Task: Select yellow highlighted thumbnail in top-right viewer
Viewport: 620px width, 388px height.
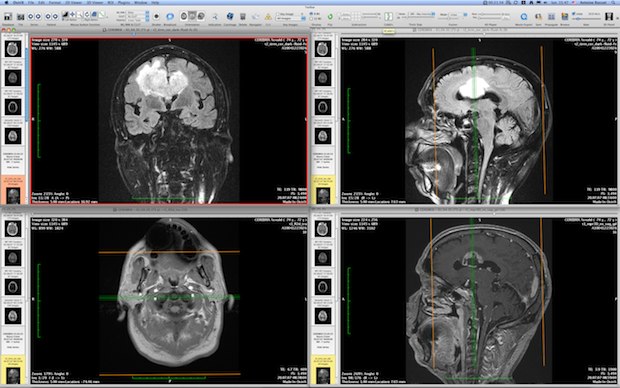Action: click(323, 190)
